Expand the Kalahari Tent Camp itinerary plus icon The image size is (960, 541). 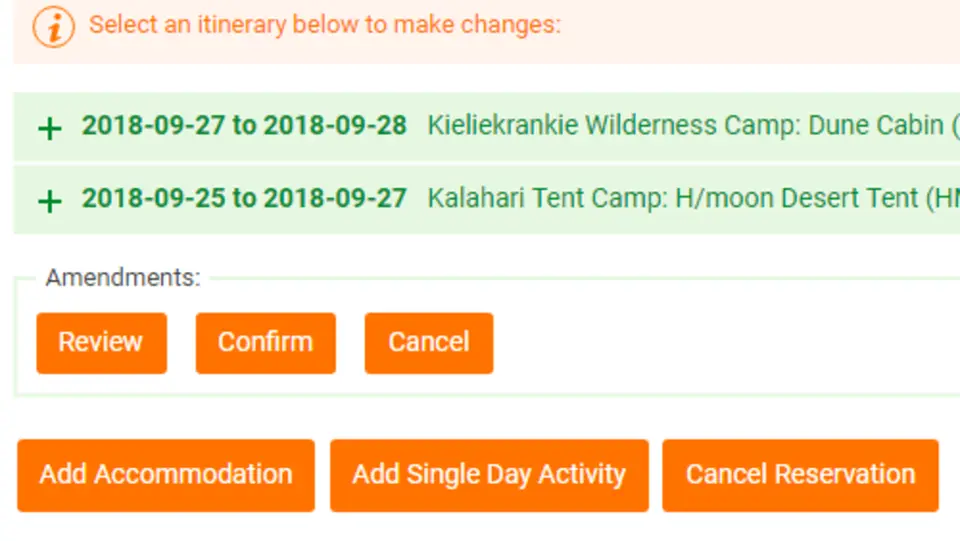tap(50, 201)
